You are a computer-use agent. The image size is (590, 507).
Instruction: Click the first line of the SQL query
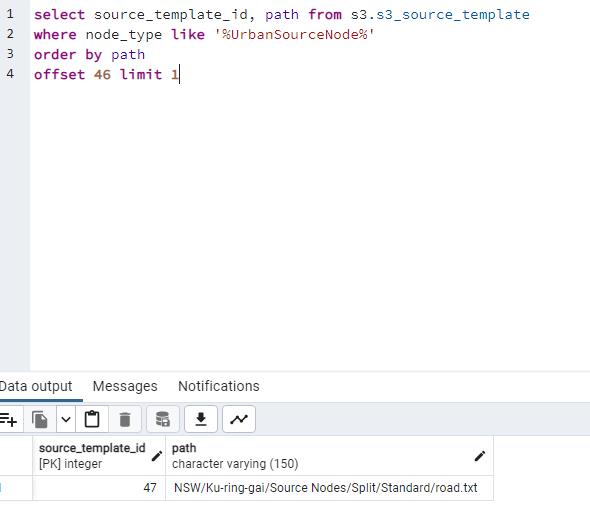coord(281,15)
